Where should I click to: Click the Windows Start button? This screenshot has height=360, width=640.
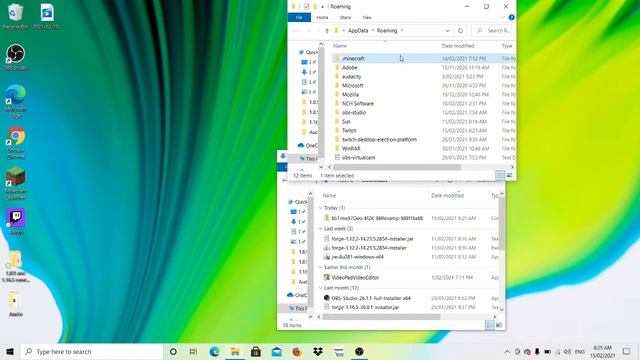pos(10,351)
